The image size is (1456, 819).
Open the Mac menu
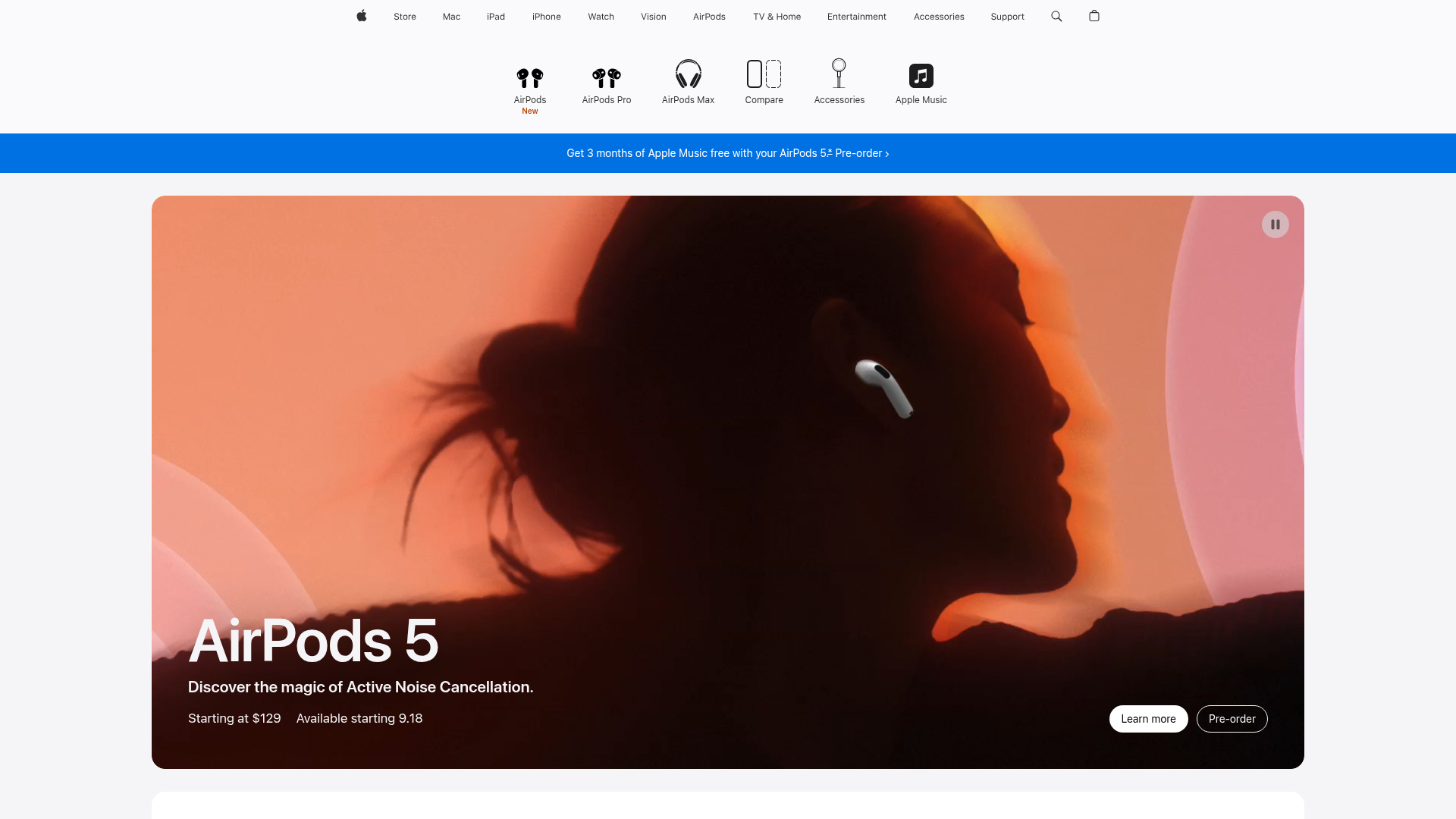pyautogui.click(x=451, y=17)
